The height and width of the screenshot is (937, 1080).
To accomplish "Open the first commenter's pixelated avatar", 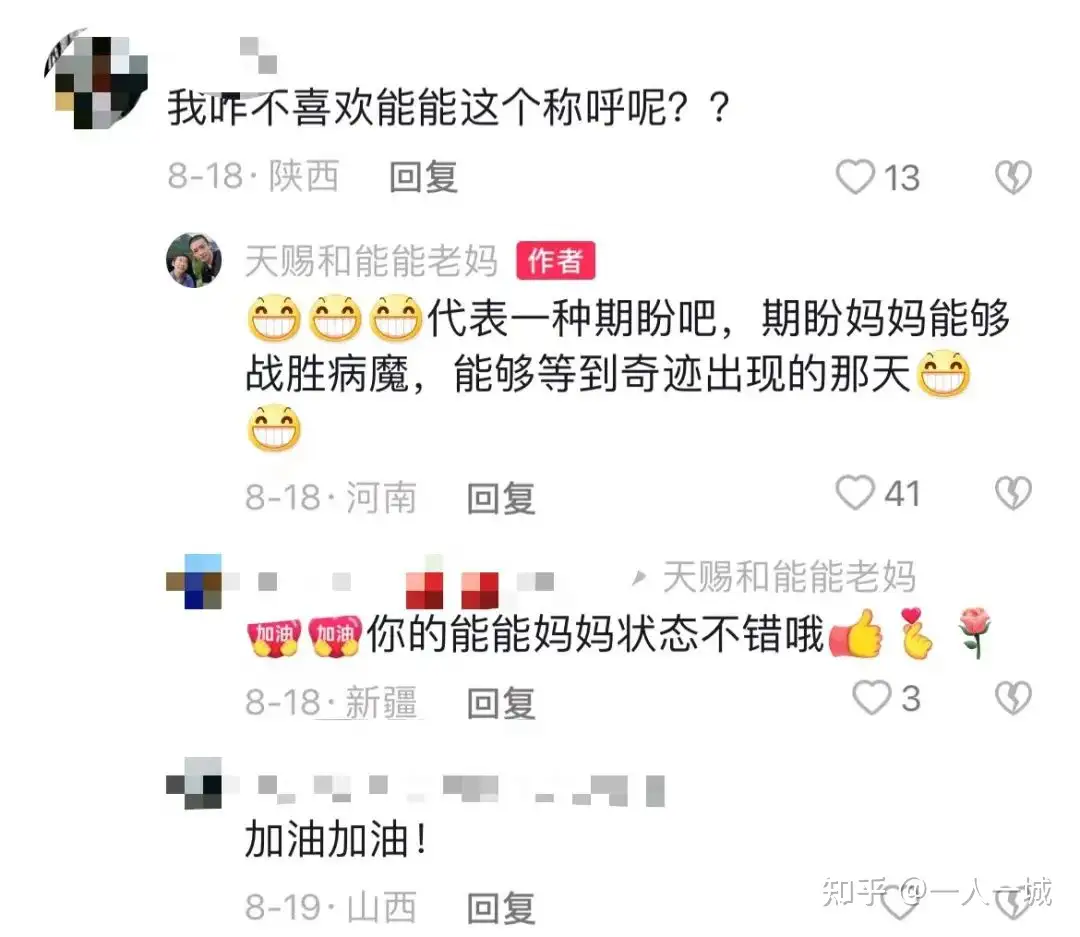I will pos(96,79).
